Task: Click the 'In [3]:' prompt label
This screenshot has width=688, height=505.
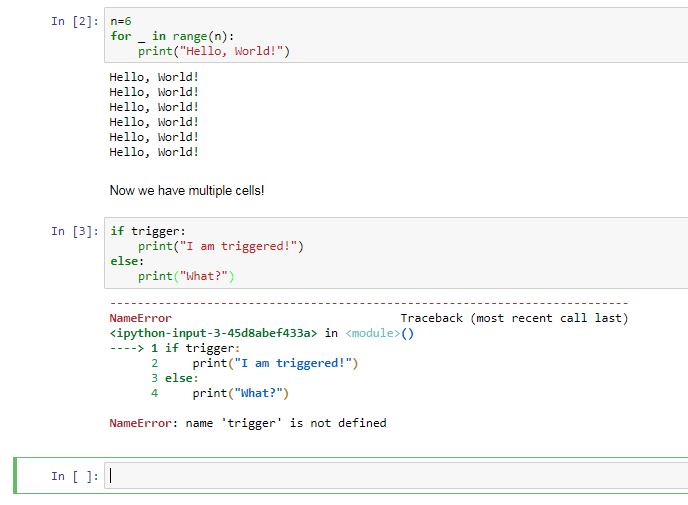Action: 75,231
